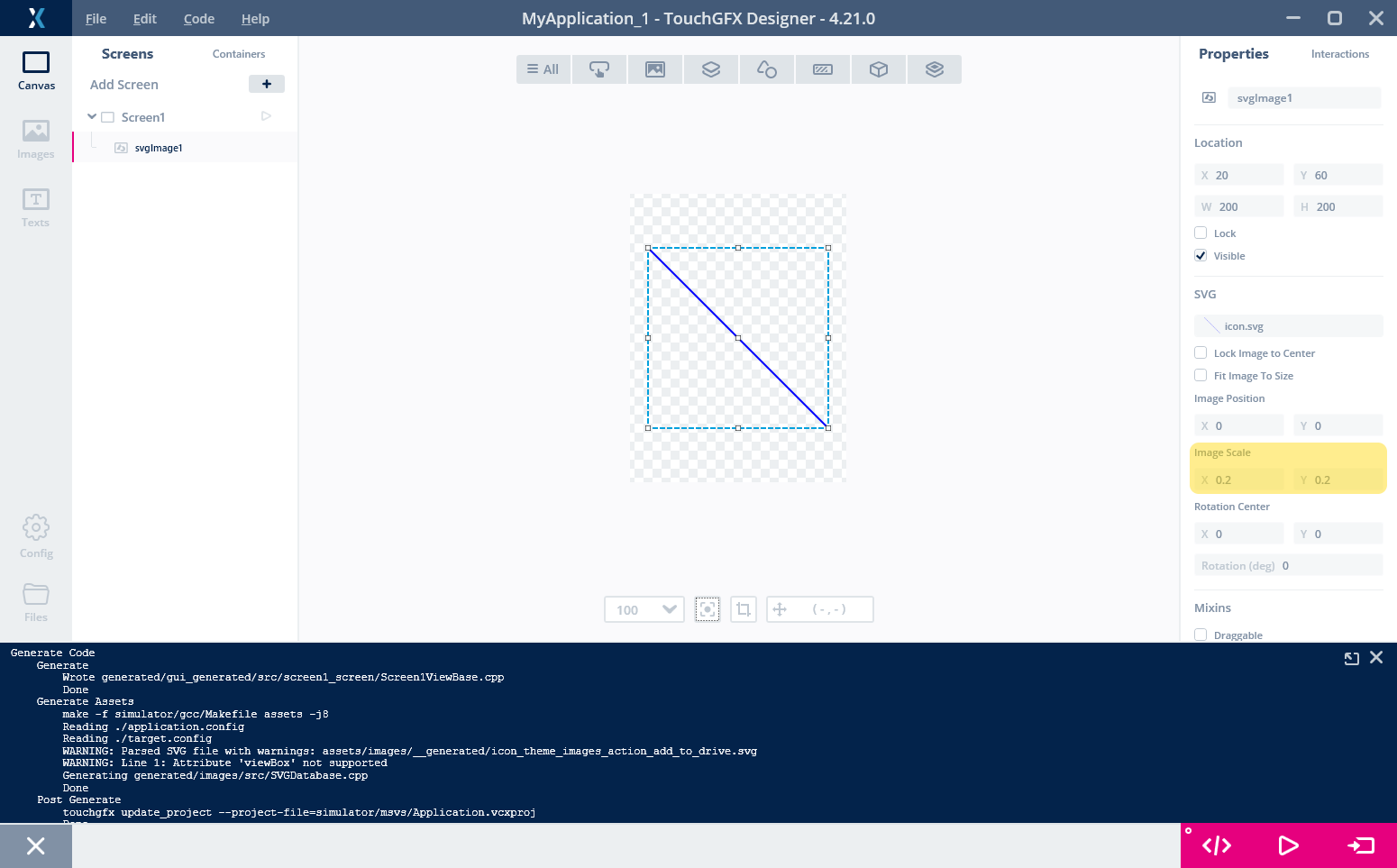This screenshot has width=1397, height=868.
Task: Click the Generate Code icon
Action: (x=1217, y=845)
